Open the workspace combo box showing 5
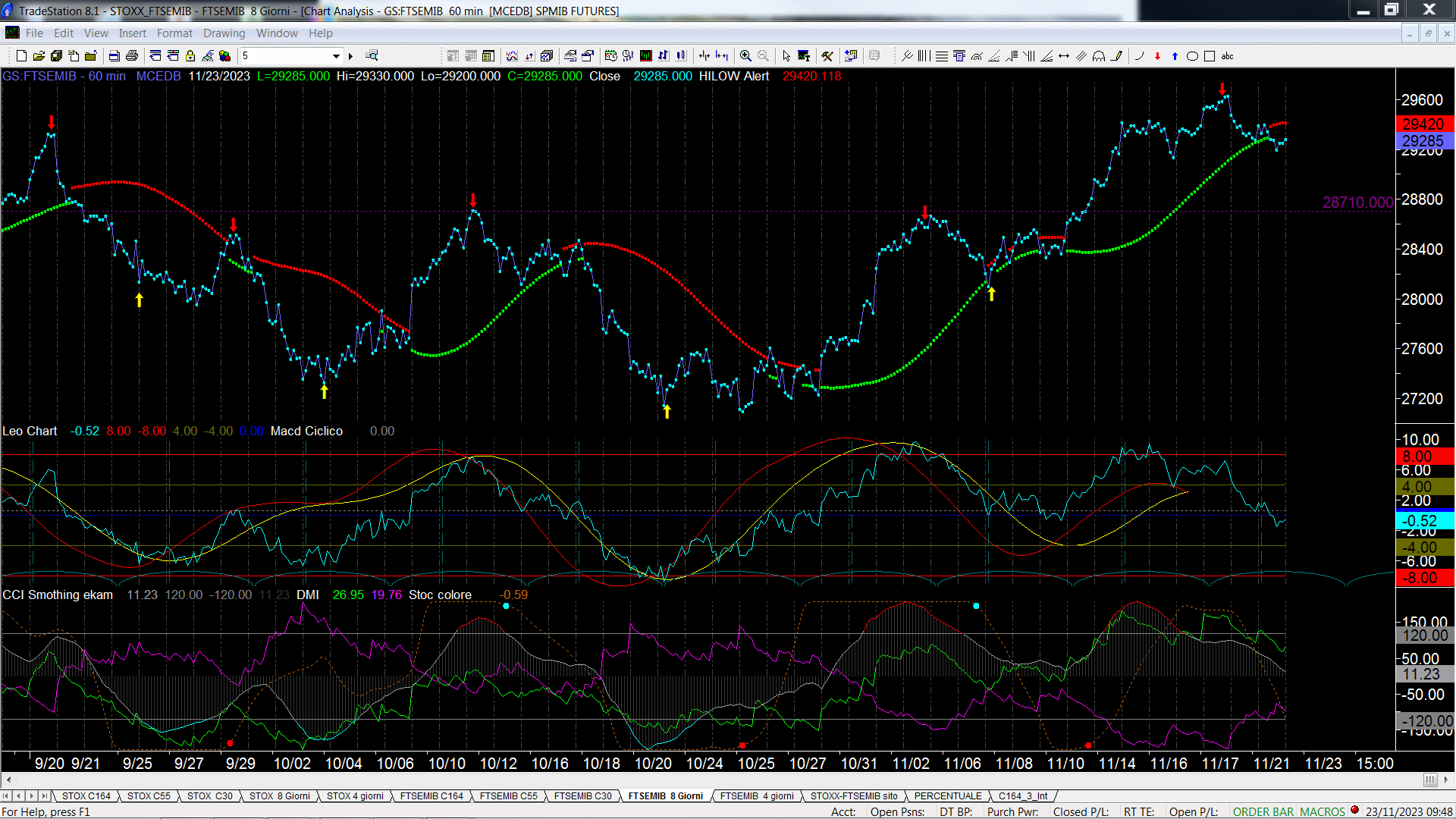This screenshot has width=1456, height=819. pos(291,56)
